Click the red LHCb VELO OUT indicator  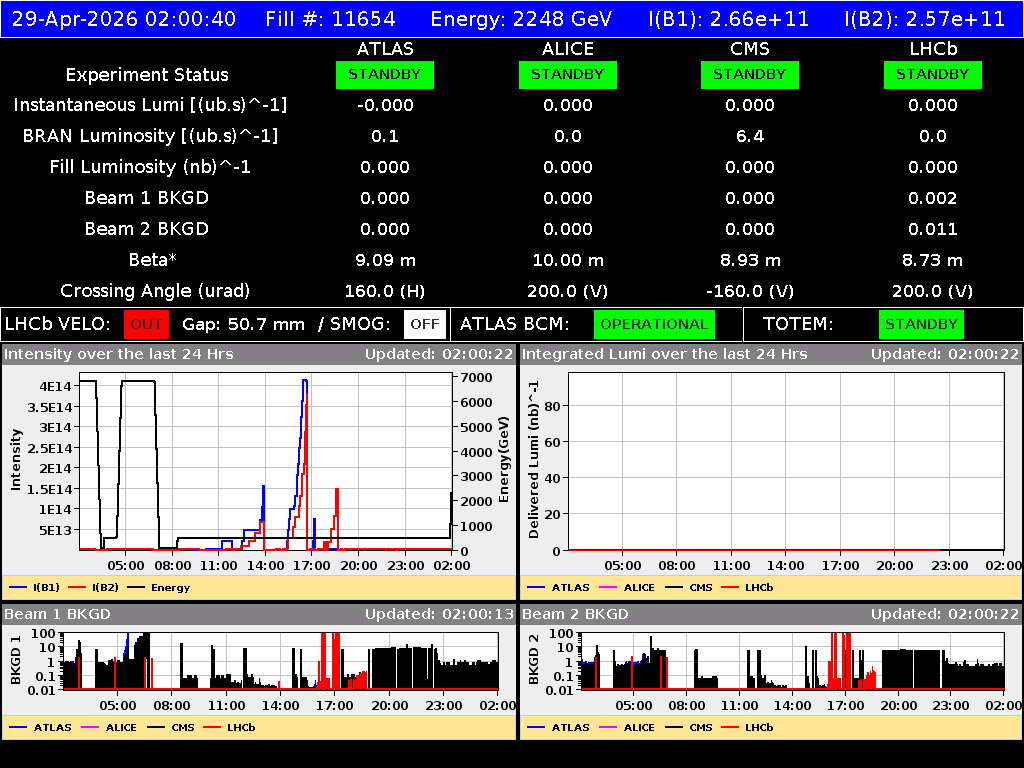146,325
